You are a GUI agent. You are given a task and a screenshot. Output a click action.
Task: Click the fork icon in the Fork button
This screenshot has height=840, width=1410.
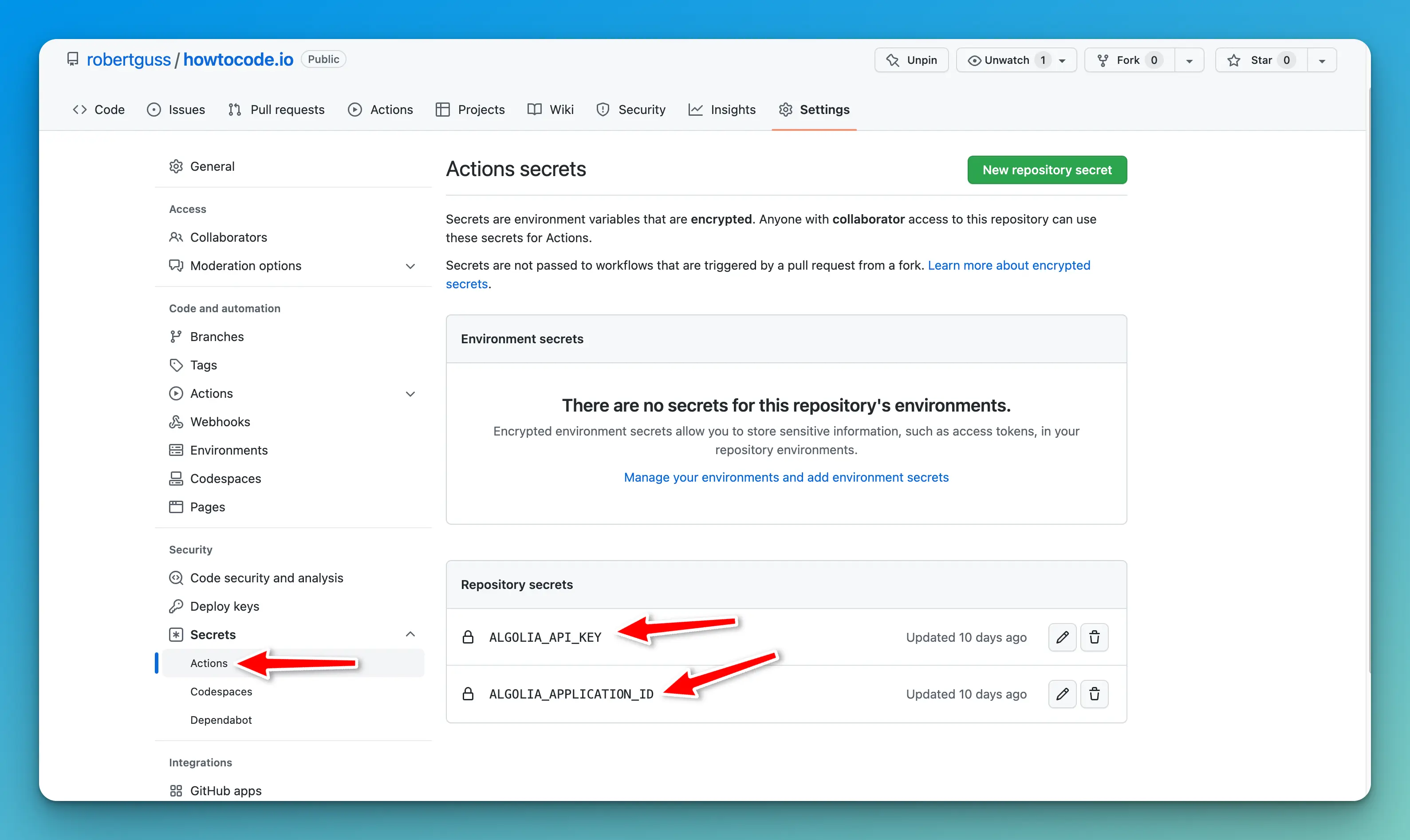point(1103,60)
